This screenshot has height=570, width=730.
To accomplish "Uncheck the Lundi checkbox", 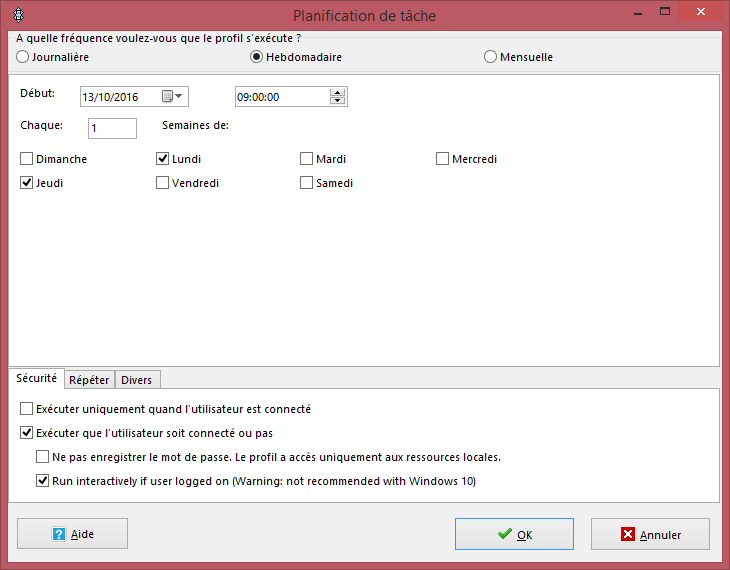I will pyautogui.click(x=163, y=159).
